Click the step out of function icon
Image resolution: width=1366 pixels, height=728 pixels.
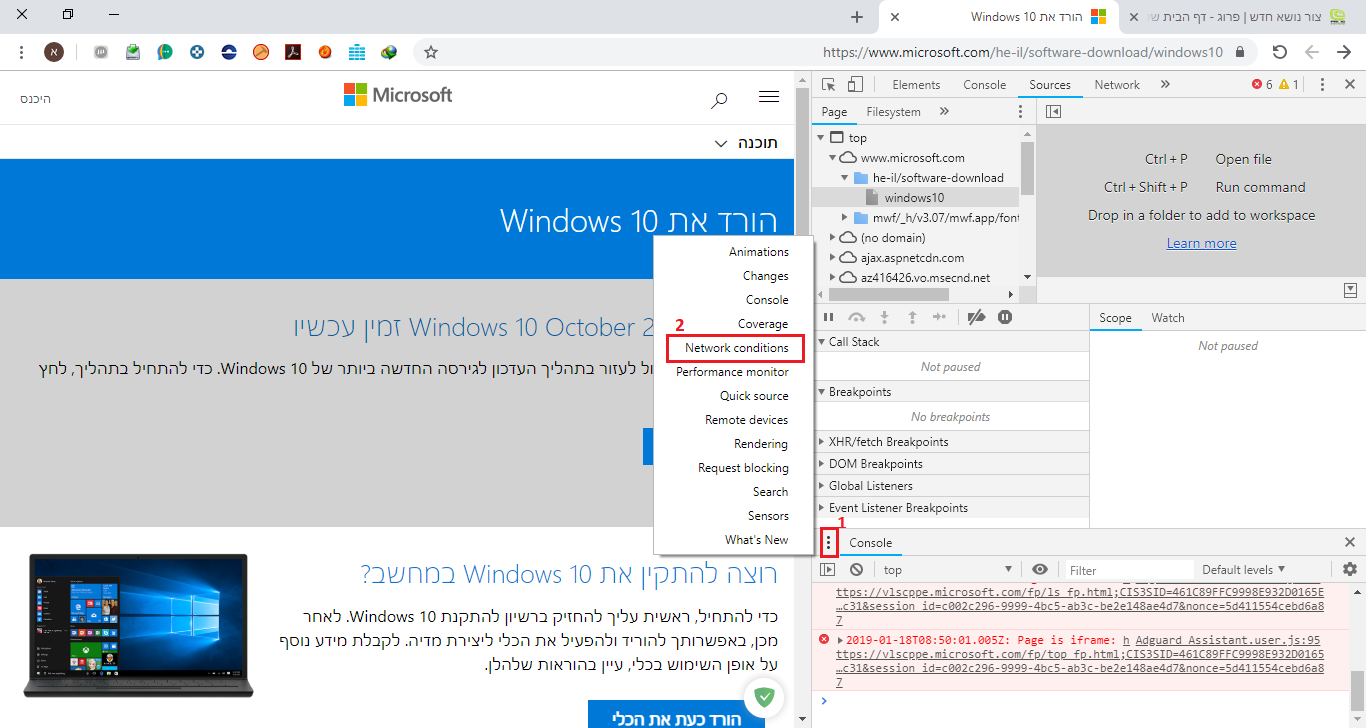pos(912,317)
